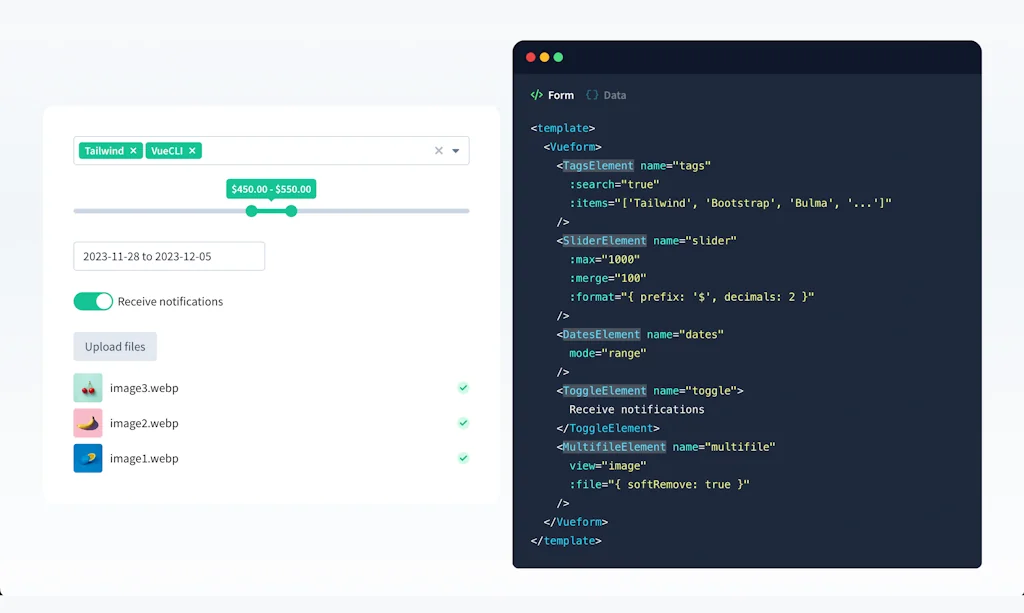Click the code icon beside the Form tab
The image size is (1024, 613).
tap(536, 95)
